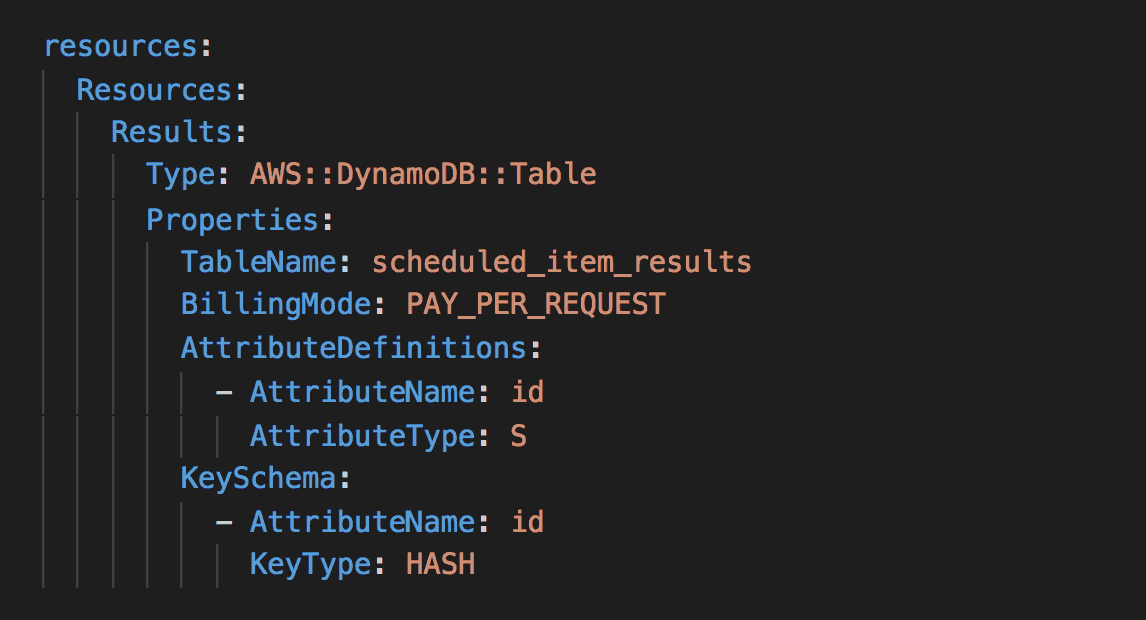Place cursor on the Results key
This screenshot has width=1146, height=620.
click(x=171, y=132)
